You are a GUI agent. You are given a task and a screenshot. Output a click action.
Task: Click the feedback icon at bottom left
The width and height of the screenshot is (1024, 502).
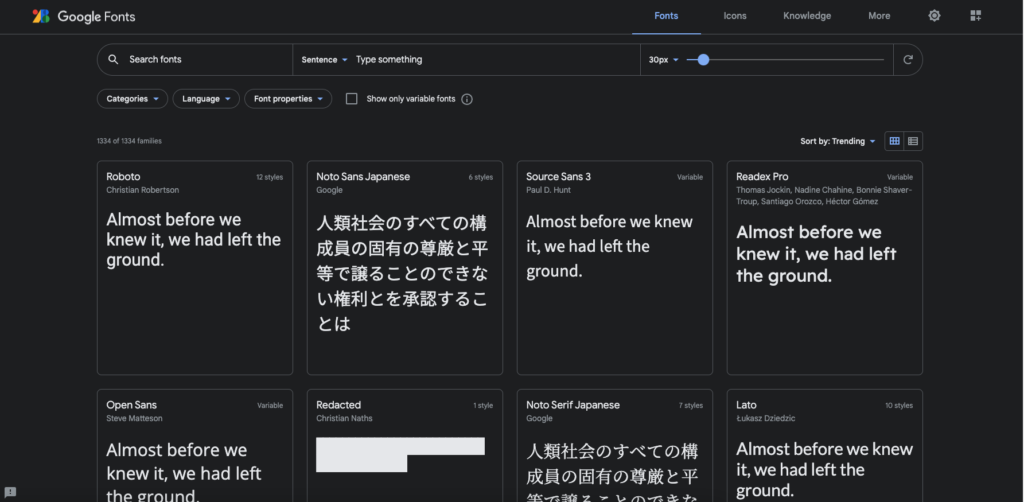10,492
